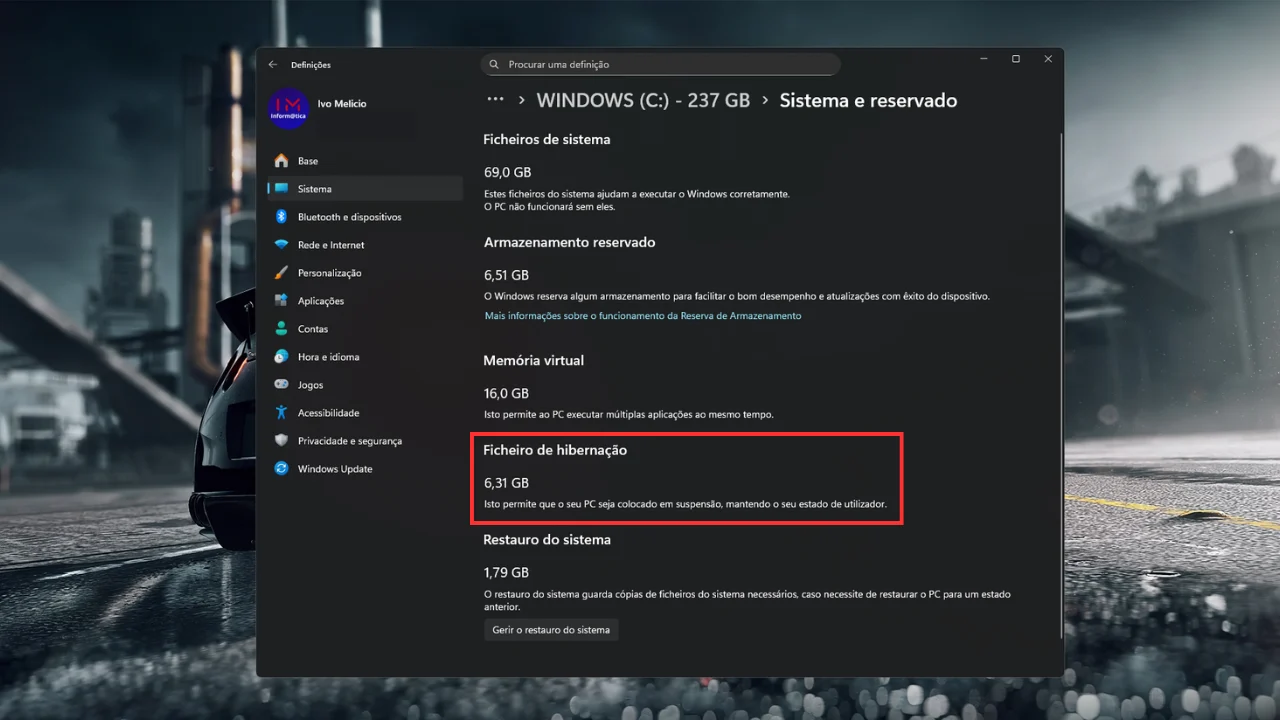
Task: Click the Definições window title text
Action: click(x=310, y=65)
